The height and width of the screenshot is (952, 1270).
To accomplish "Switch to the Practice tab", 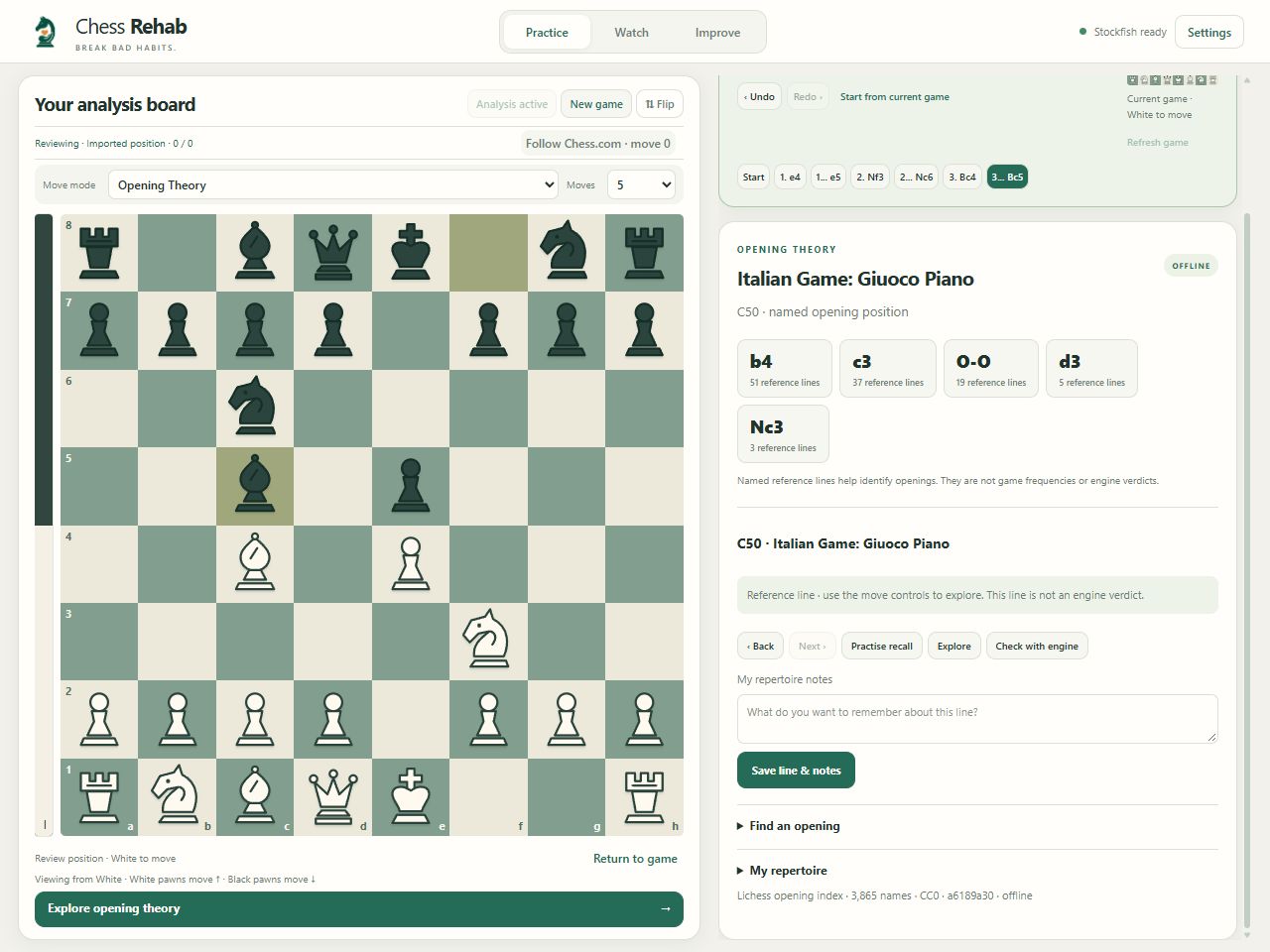I will pos(547,32).
